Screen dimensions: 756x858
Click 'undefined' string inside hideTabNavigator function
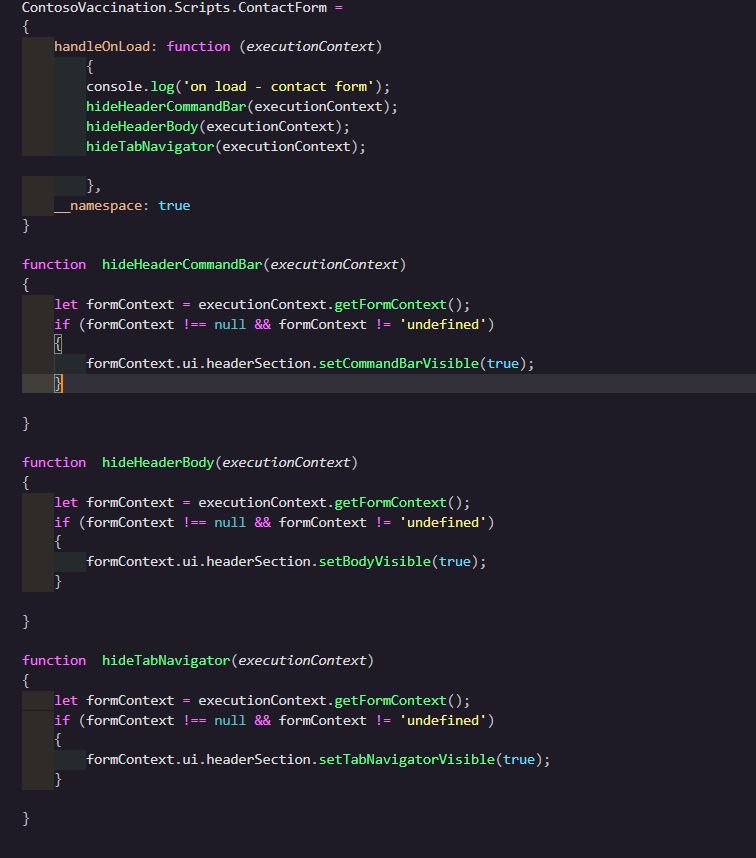[x=442, y=721]
